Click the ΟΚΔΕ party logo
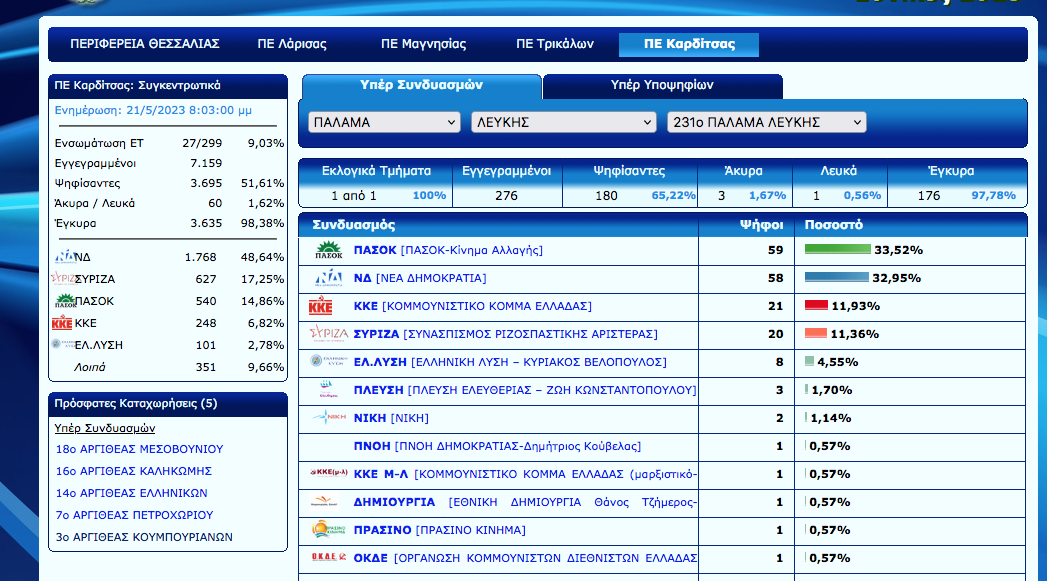The image size is (1047, 581). coord(328,558)
